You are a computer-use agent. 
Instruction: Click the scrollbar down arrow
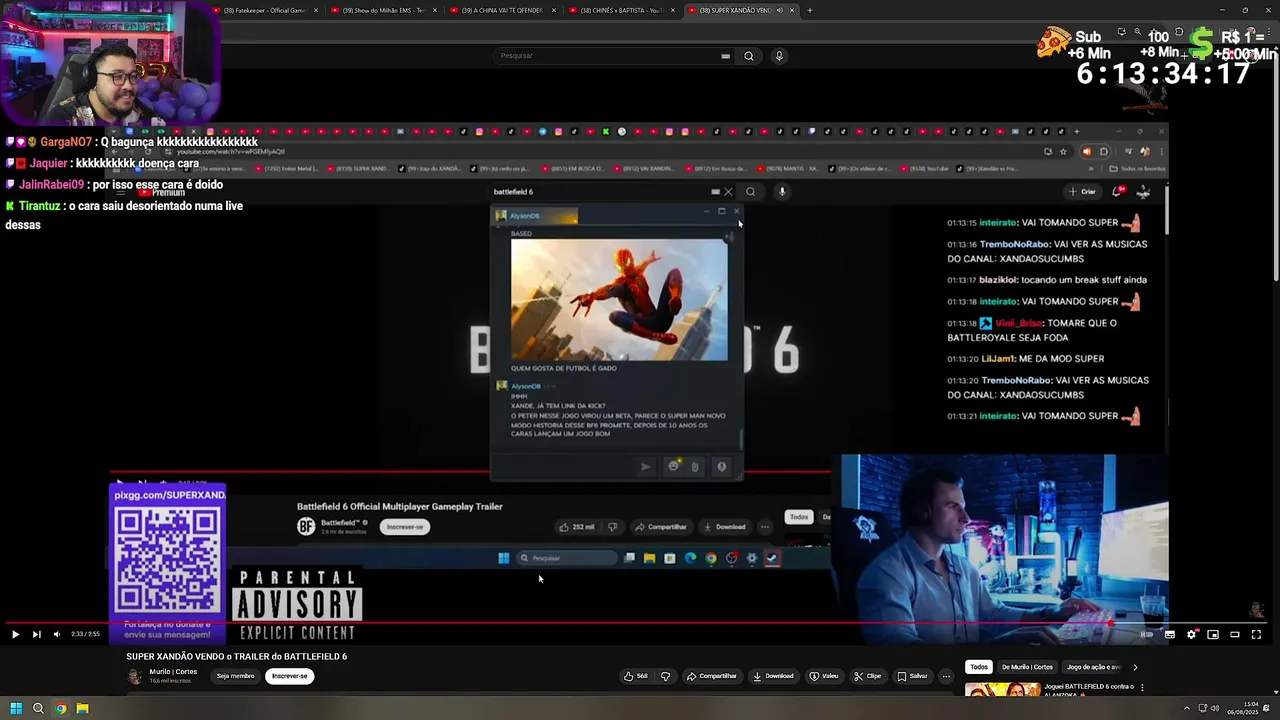click(1275, 691)
